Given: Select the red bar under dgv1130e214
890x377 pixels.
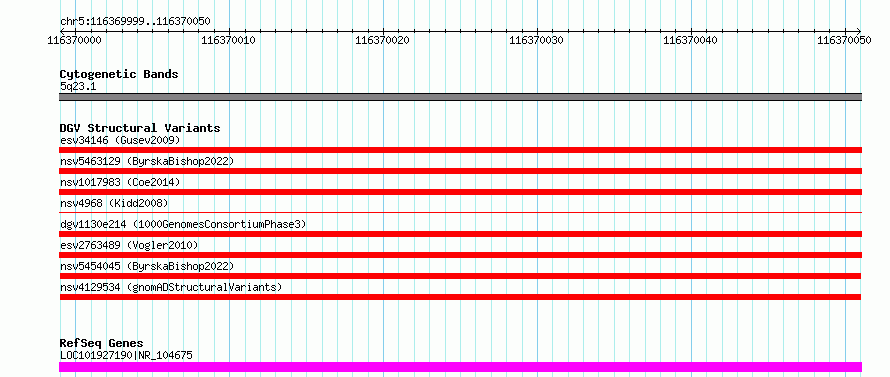Looking at the screenshot, I should coord(460,234).
